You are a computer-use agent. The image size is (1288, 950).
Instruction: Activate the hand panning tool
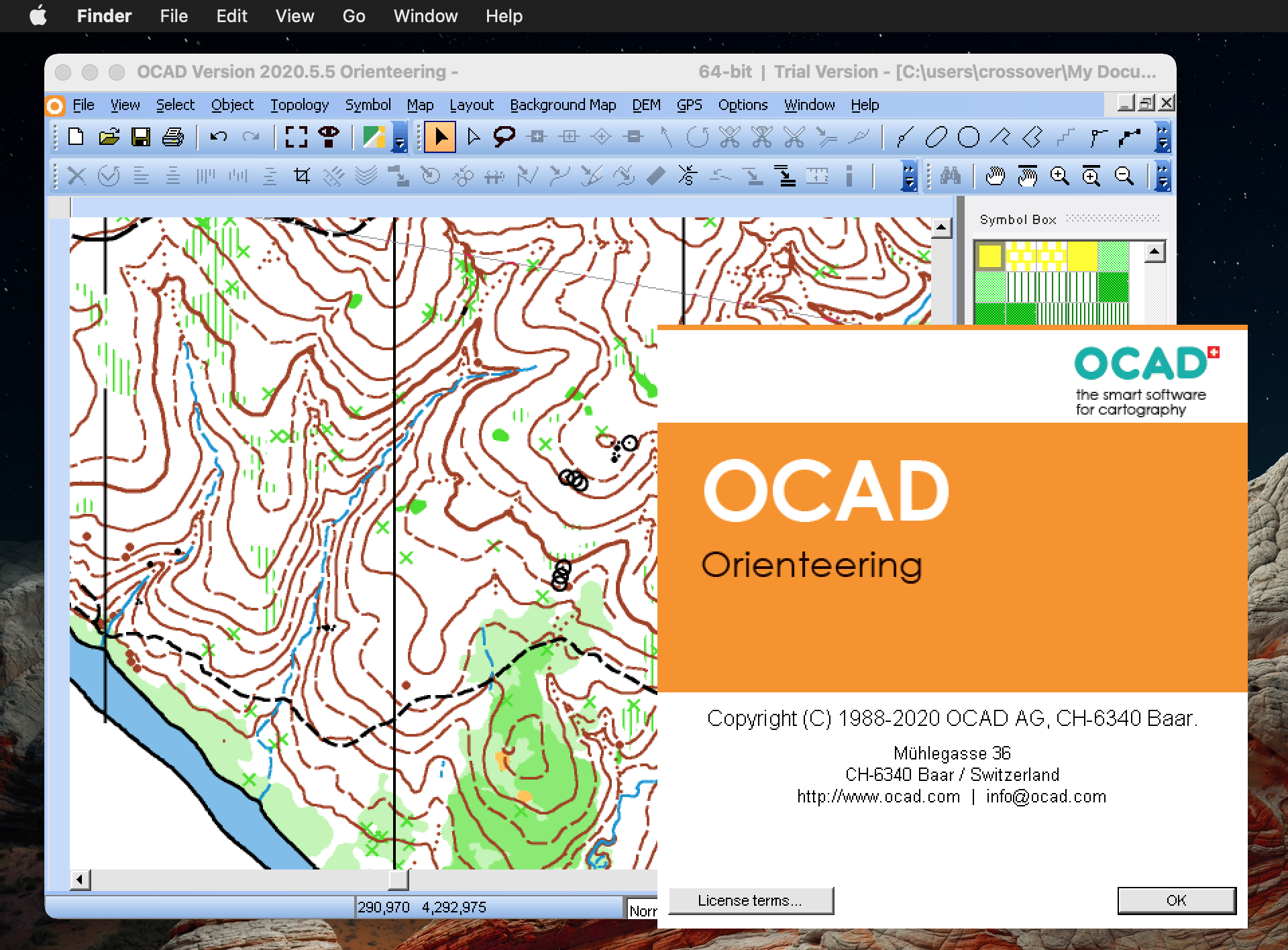(995, 176)
